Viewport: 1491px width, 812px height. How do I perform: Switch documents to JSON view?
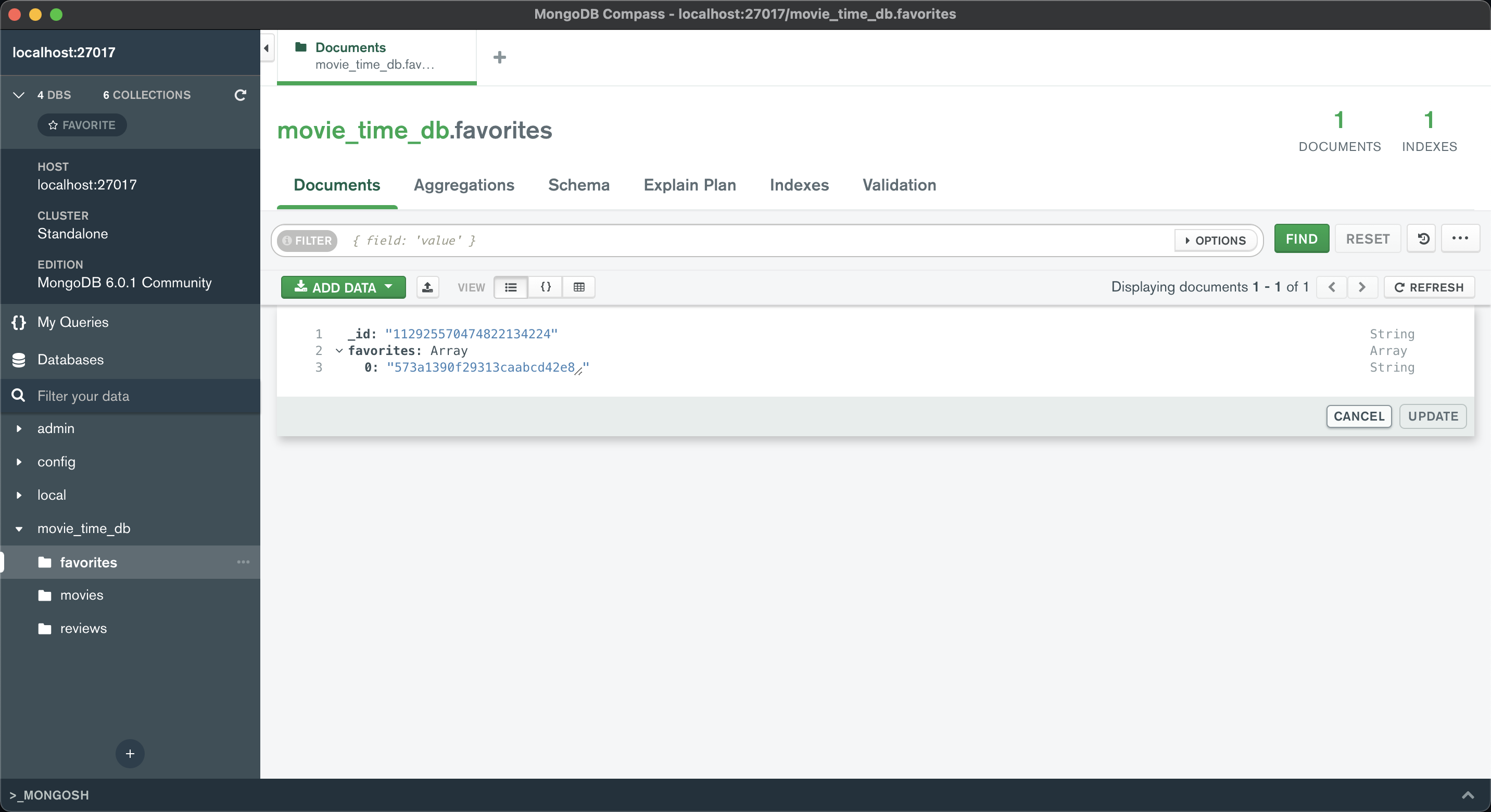(x=545, y=287)
